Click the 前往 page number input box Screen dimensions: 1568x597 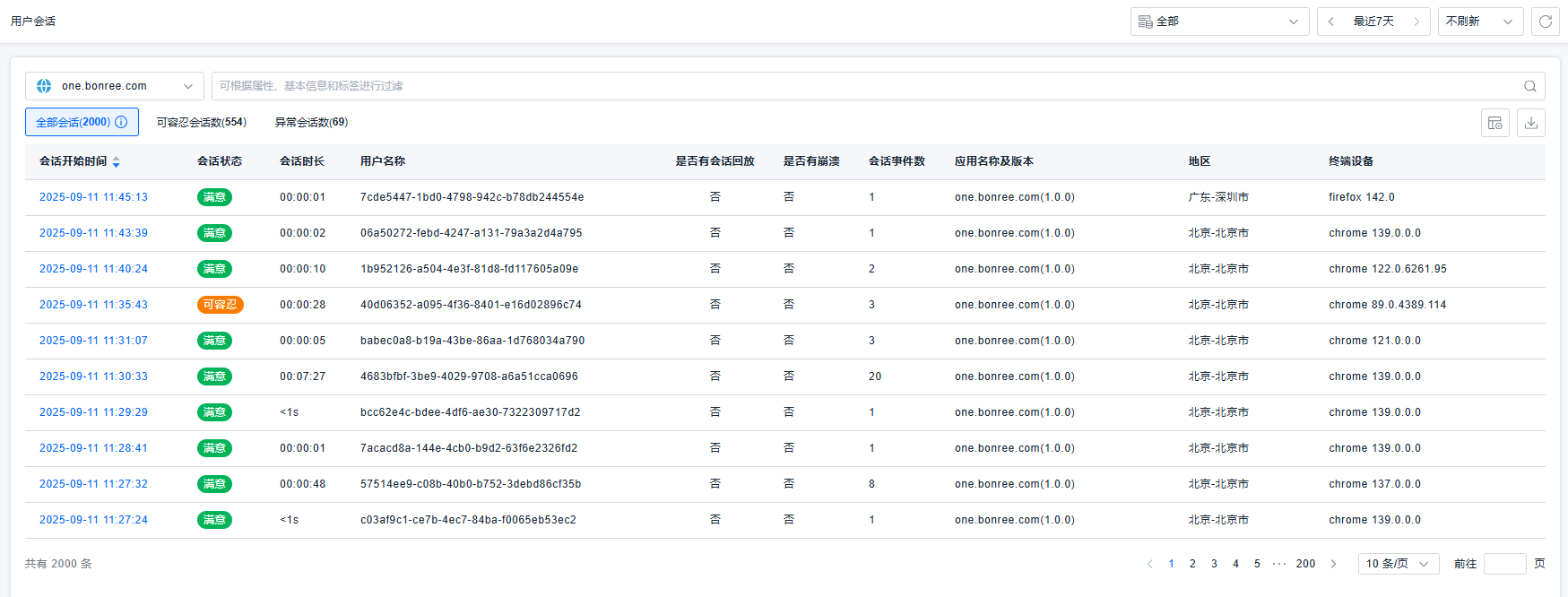click(1504, 564)
